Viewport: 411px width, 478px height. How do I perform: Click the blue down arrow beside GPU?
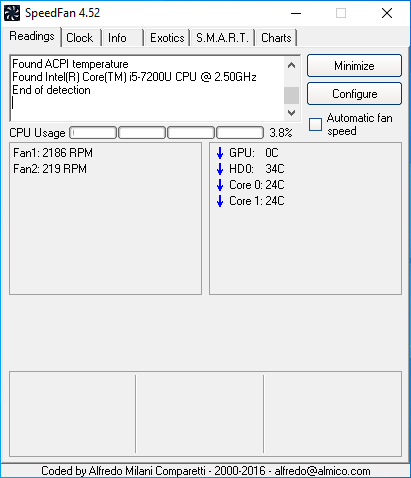coord(220,153)
